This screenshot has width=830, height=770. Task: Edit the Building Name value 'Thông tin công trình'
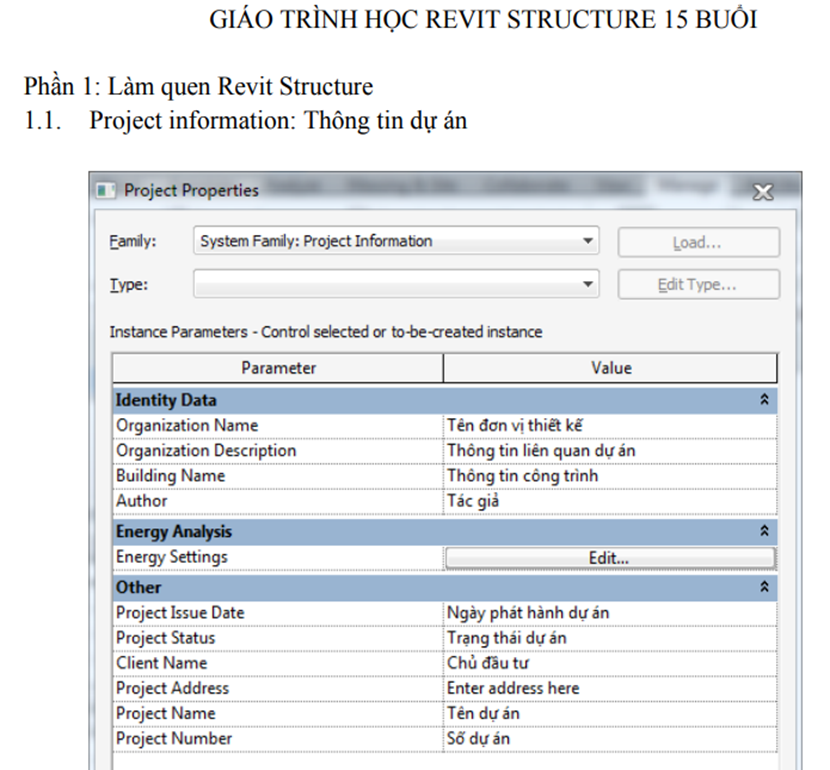click(610, 476)
